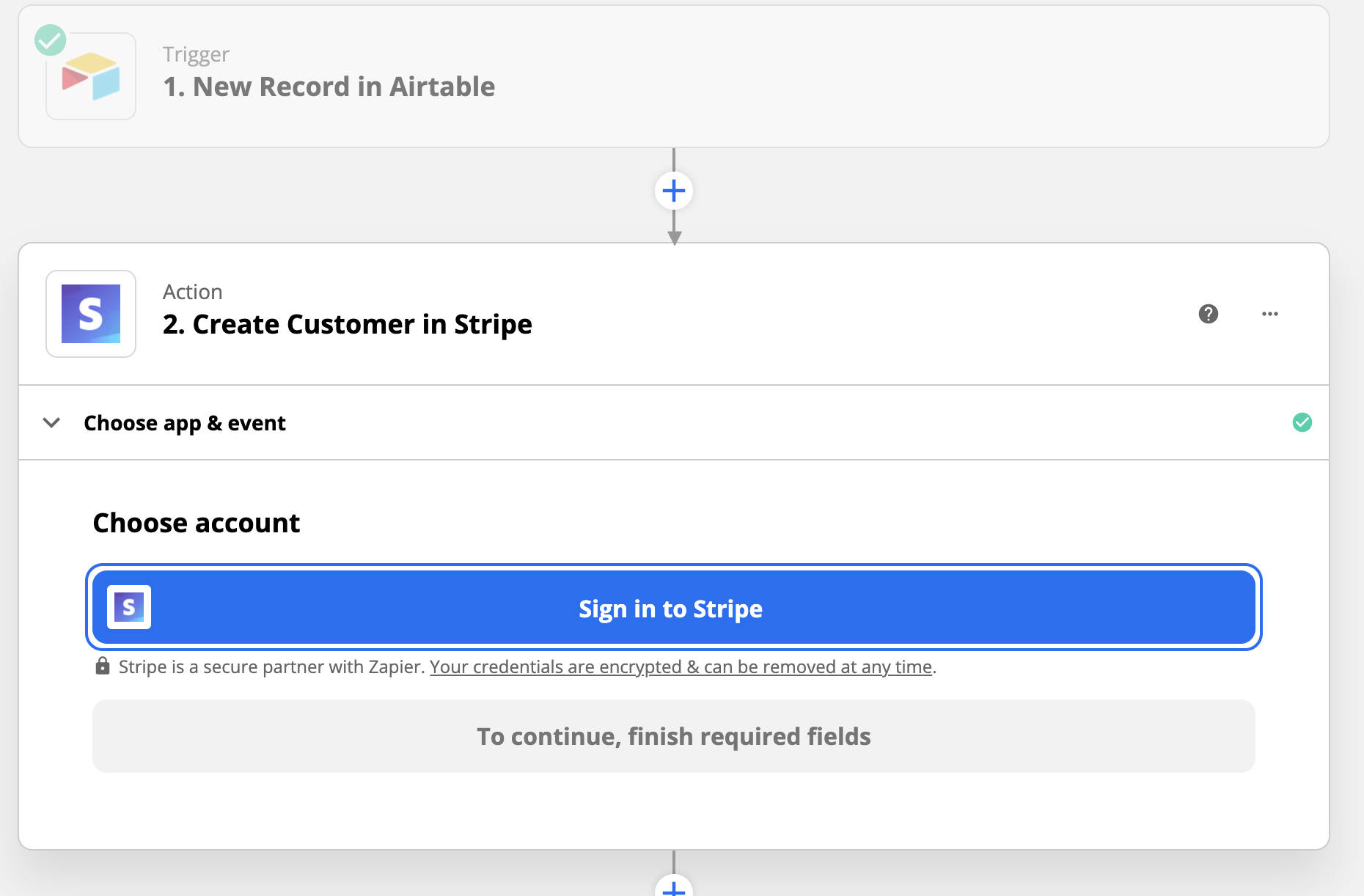Open the help icon for Stripe action
This screenshot has width=1364, height=896.
tap(1209, 314)
